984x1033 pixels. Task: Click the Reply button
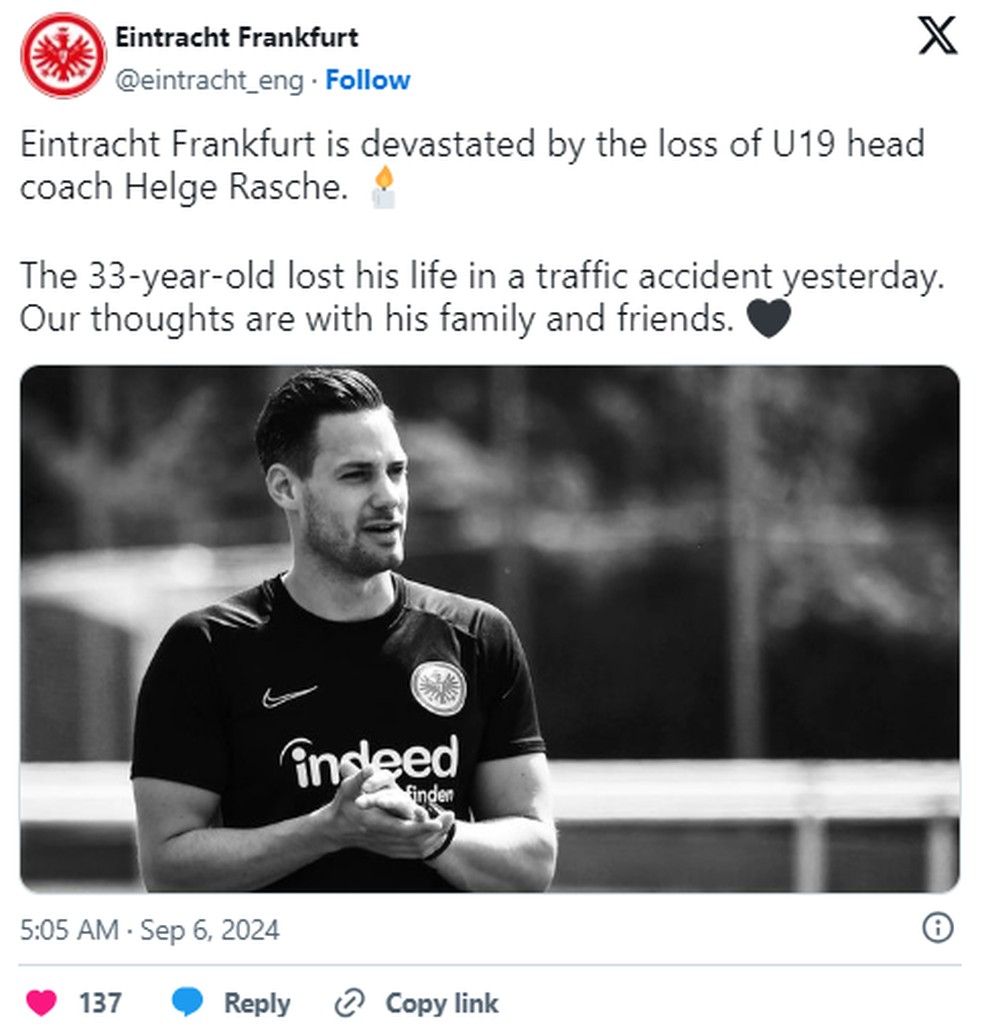point(257,1001)
